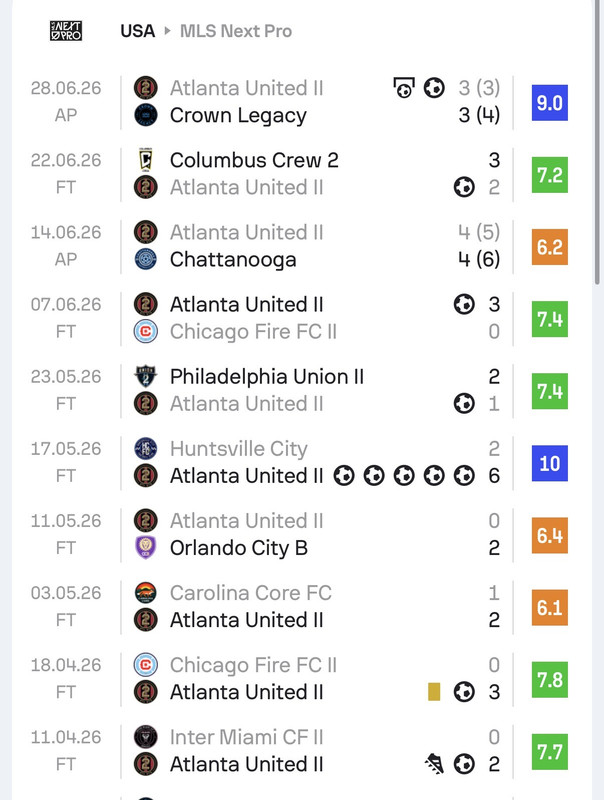Click the Crown Legacy team crest
The width and height of the screenshot is (604, 800).
tap(145, 115)
